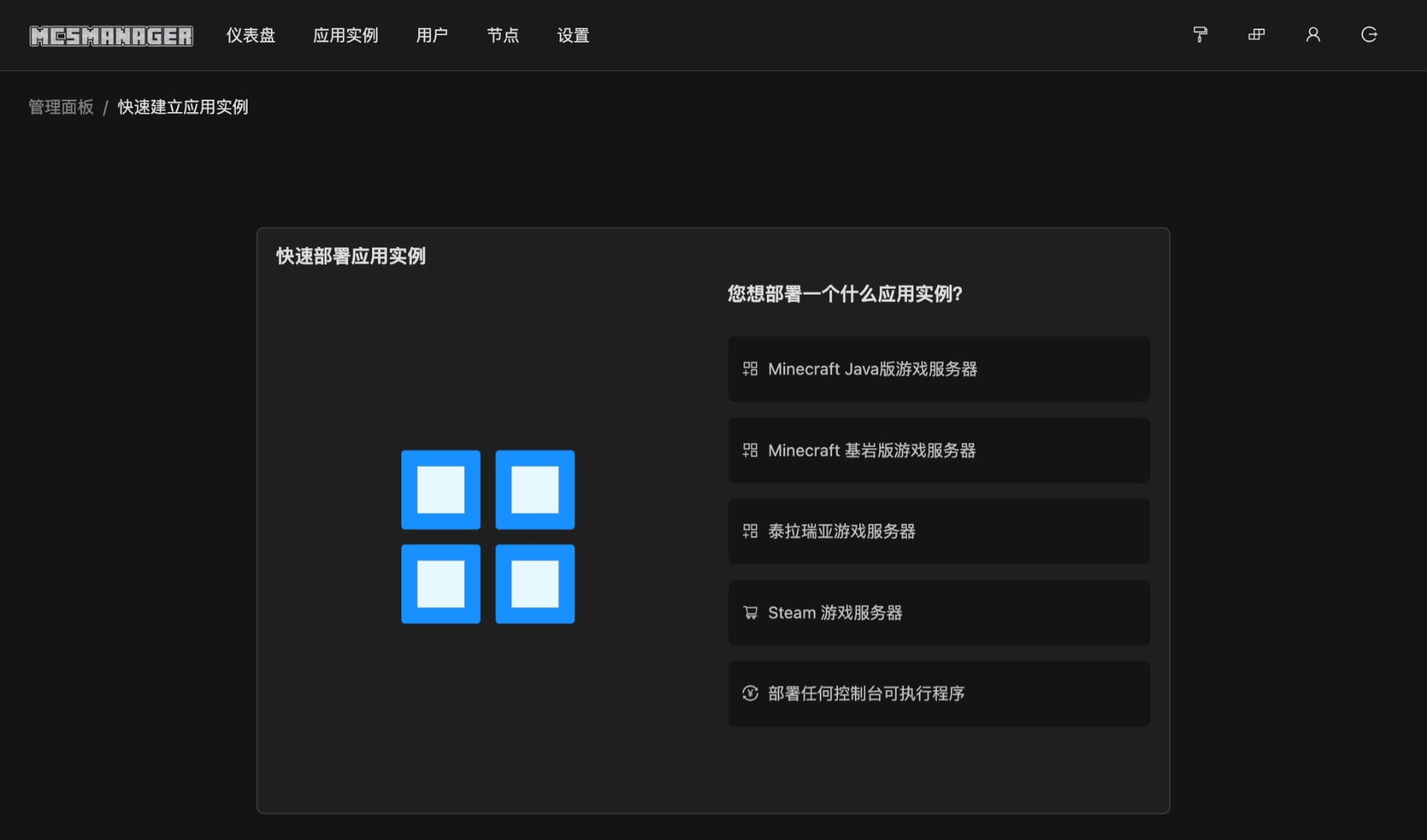This screenshot has width=1427, height=840.
Task: Go back via 管理面板 breadcrumb link
Action: (59, 107)
